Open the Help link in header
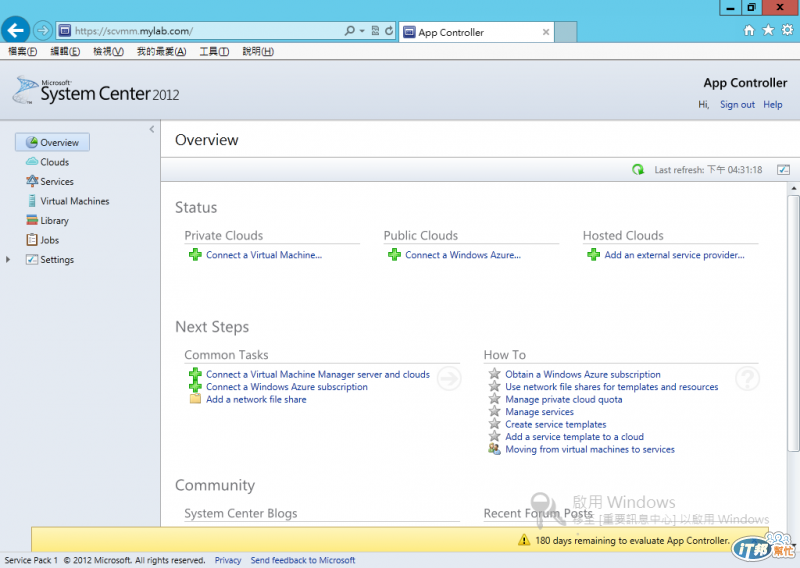 click(772, 104)
